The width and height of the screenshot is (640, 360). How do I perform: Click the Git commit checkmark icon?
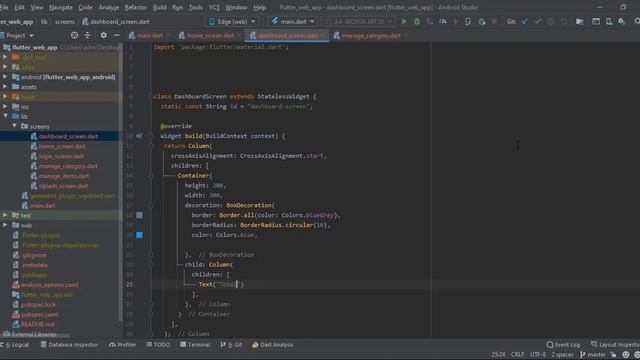point(538,22)
